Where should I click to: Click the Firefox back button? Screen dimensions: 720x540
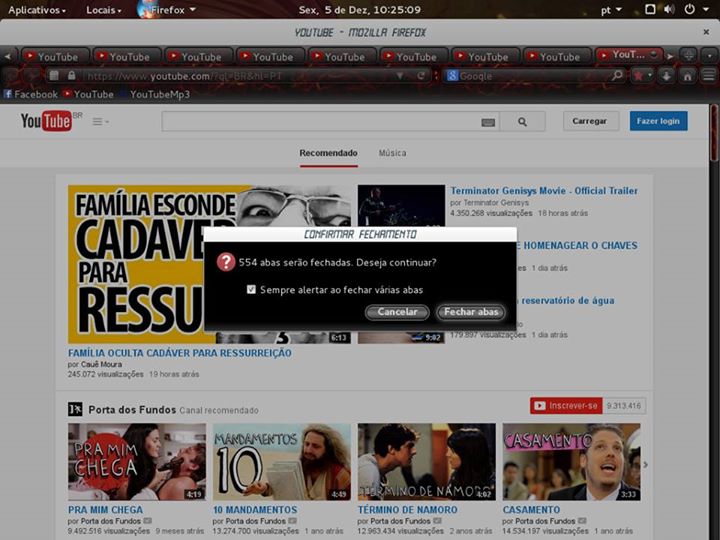(x=12, y=75)
